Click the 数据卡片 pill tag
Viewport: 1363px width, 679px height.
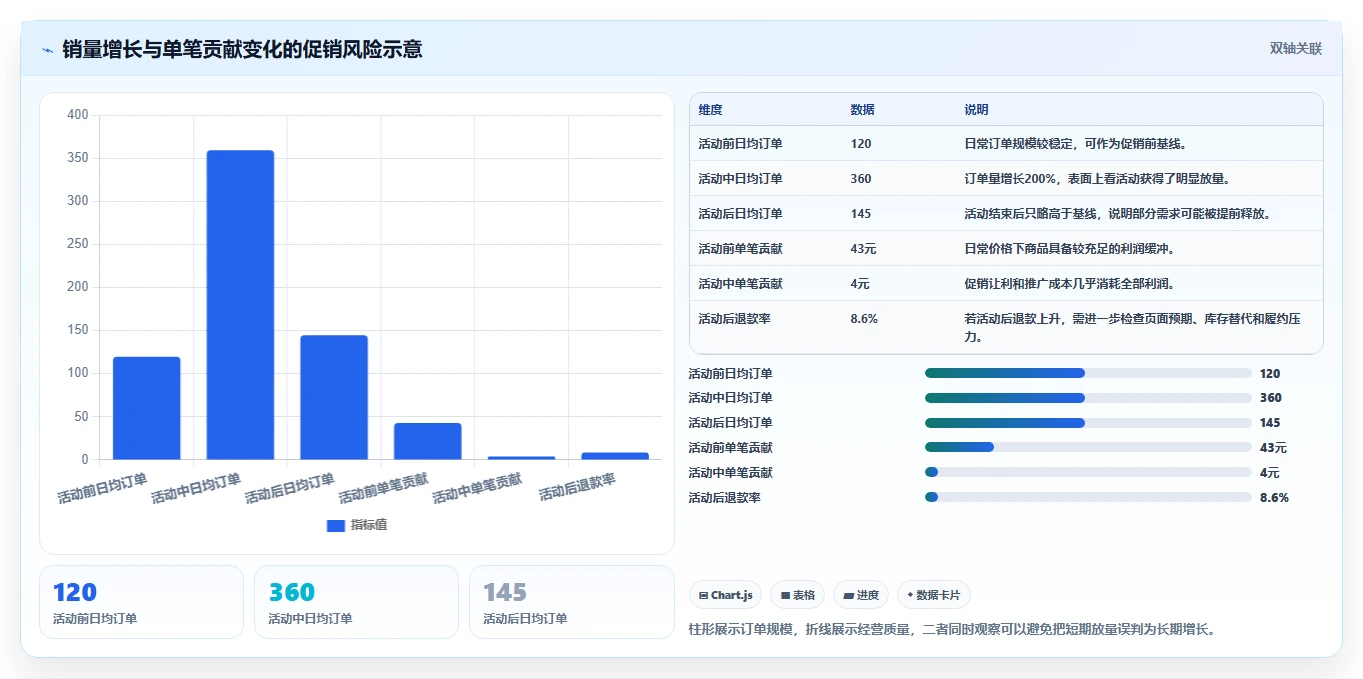(934, 595)
